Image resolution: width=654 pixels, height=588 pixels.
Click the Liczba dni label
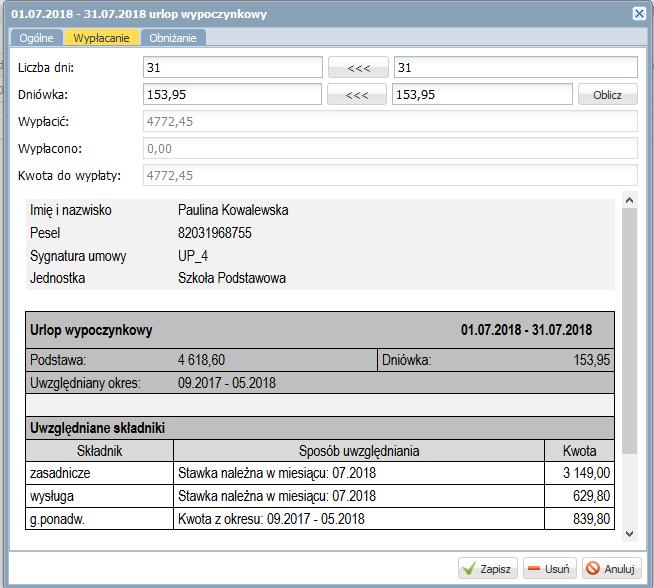pyautogui.click(x=46, y=68)
